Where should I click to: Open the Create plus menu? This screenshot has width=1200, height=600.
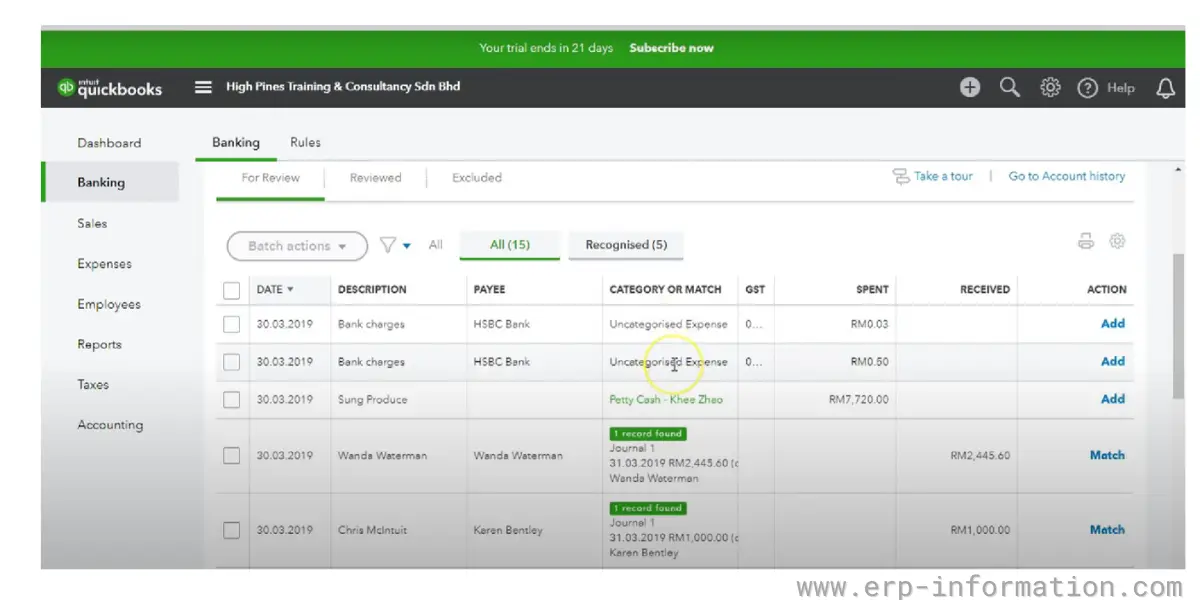point(970,88)
